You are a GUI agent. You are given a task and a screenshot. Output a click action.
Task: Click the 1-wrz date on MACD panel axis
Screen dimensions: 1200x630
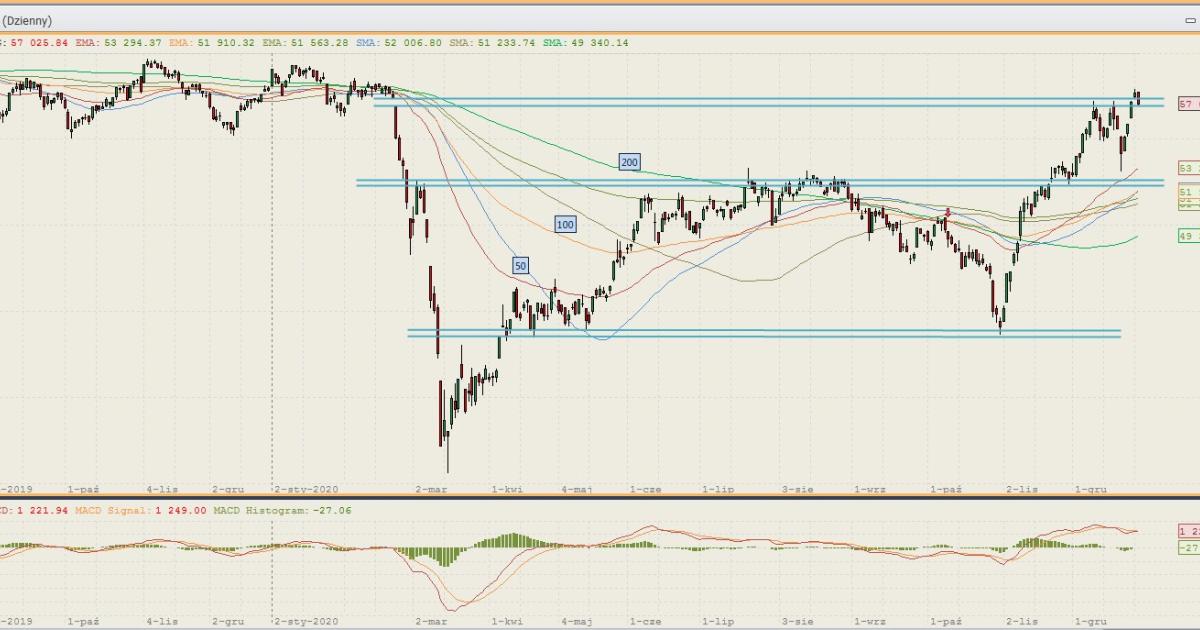click(x=869, y=621)
